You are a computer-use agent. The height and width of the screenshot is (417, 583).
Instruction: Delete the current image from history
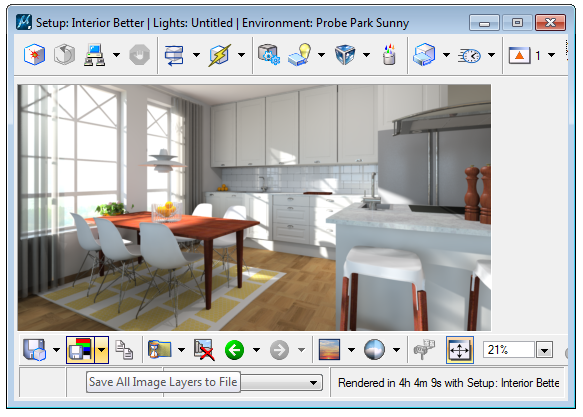pyautogui.click(x=204, y=350)
